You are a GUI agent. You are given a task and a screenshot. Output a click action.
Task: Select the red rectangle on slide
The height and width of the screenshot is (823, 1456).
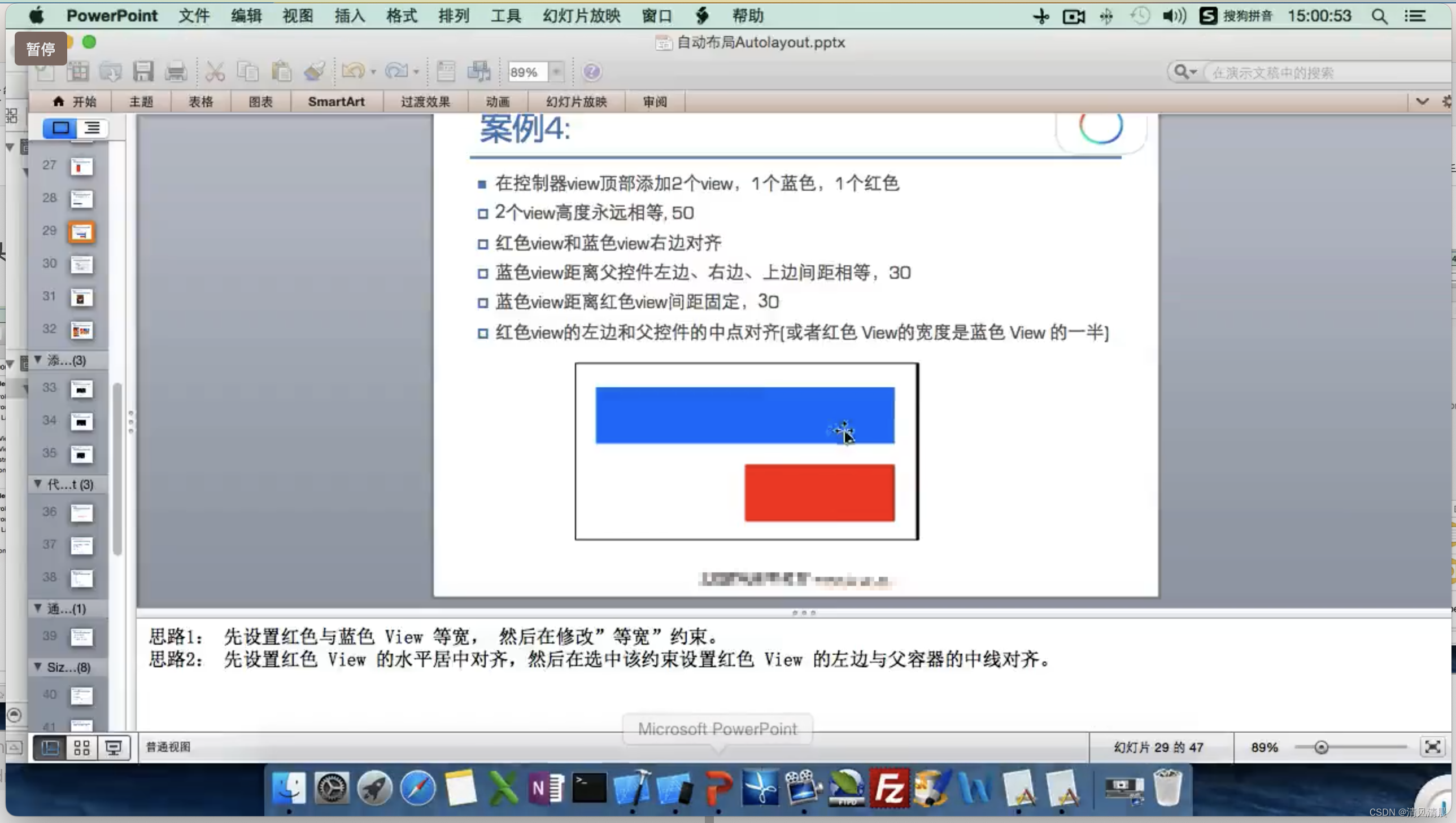pos(819,493)
